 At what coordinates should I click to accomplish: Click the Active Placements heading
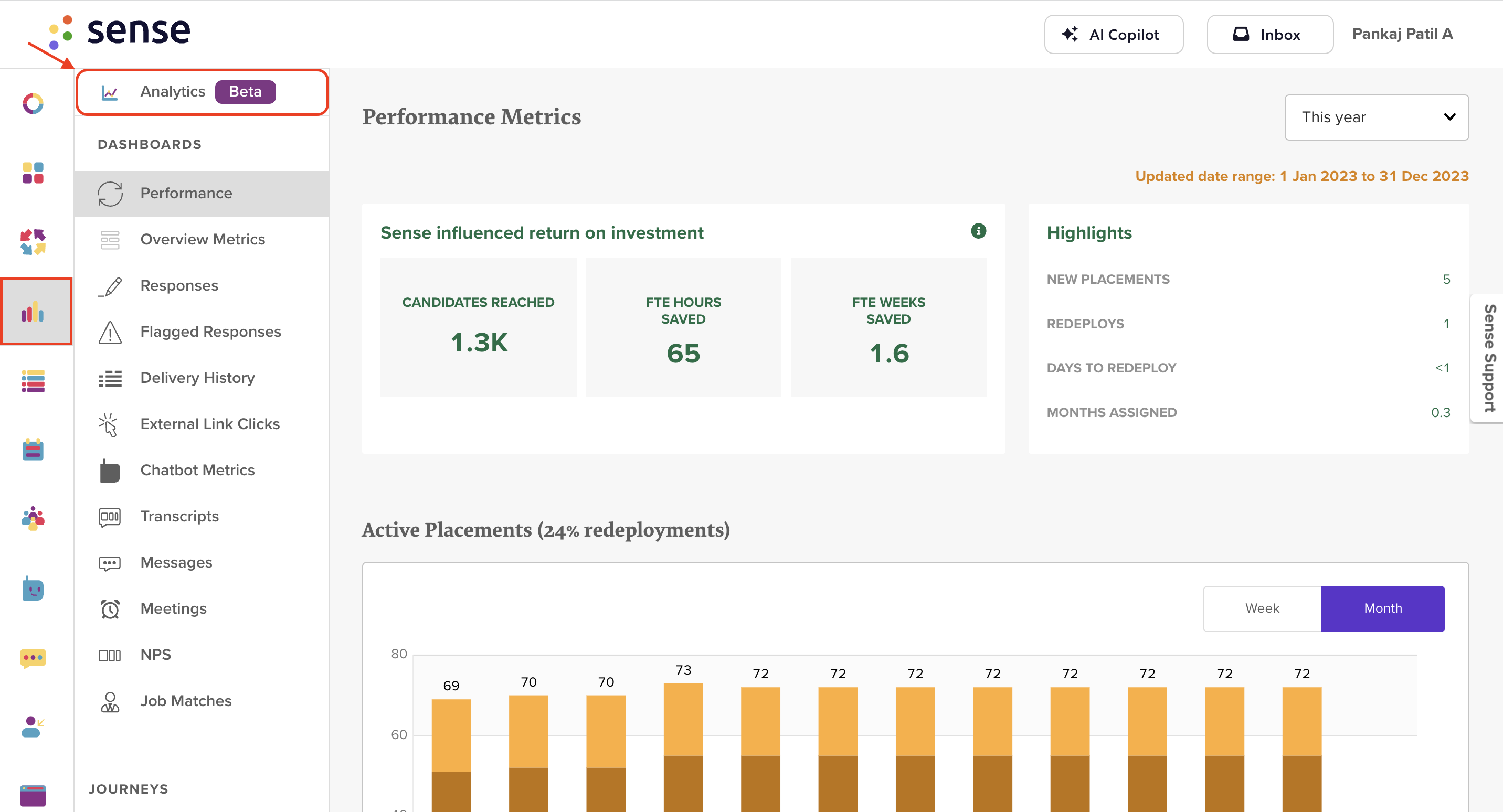click(x=546, y=530)
